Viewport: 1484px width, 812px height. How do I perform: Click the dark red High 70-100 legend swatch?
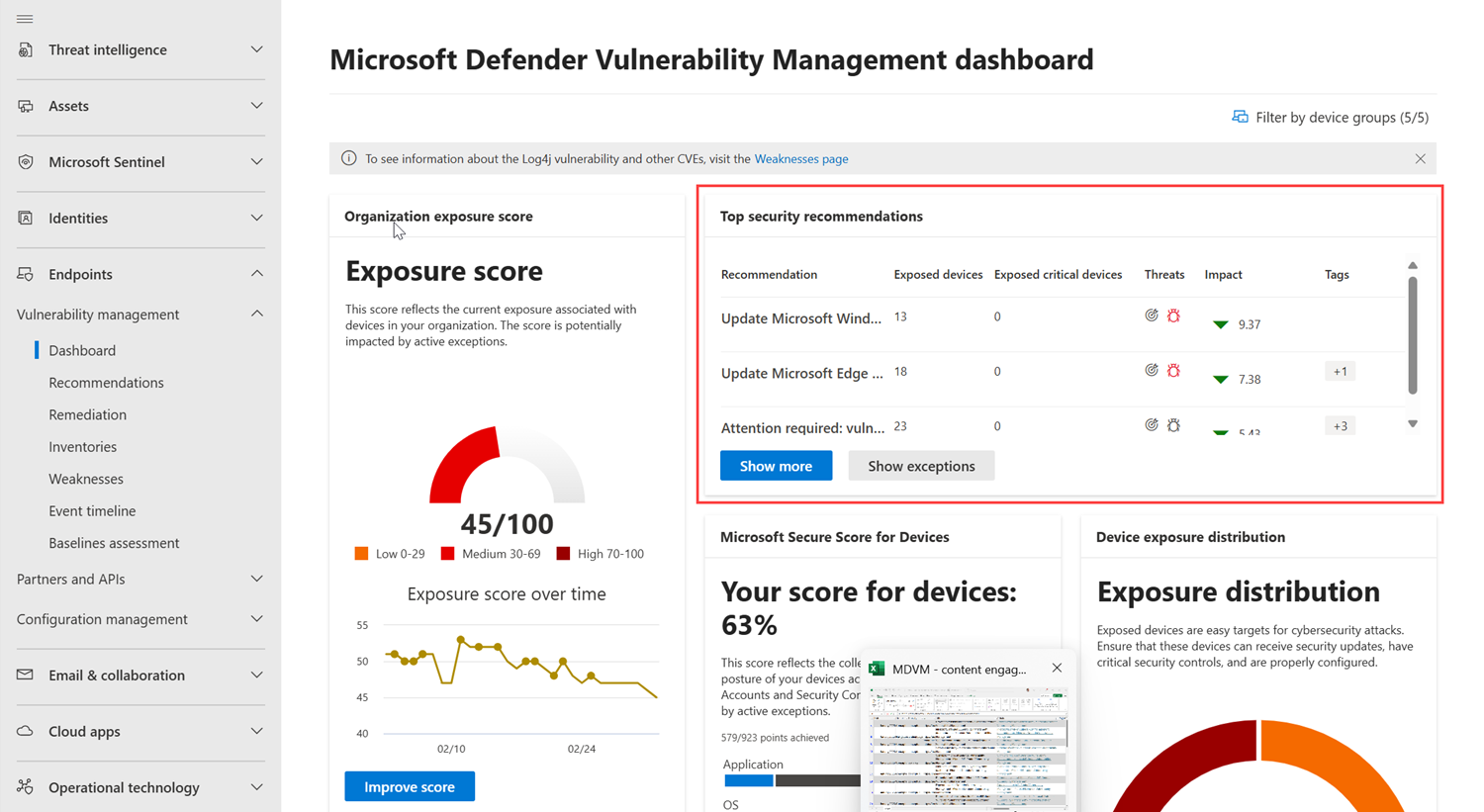(x=563, y=554)
